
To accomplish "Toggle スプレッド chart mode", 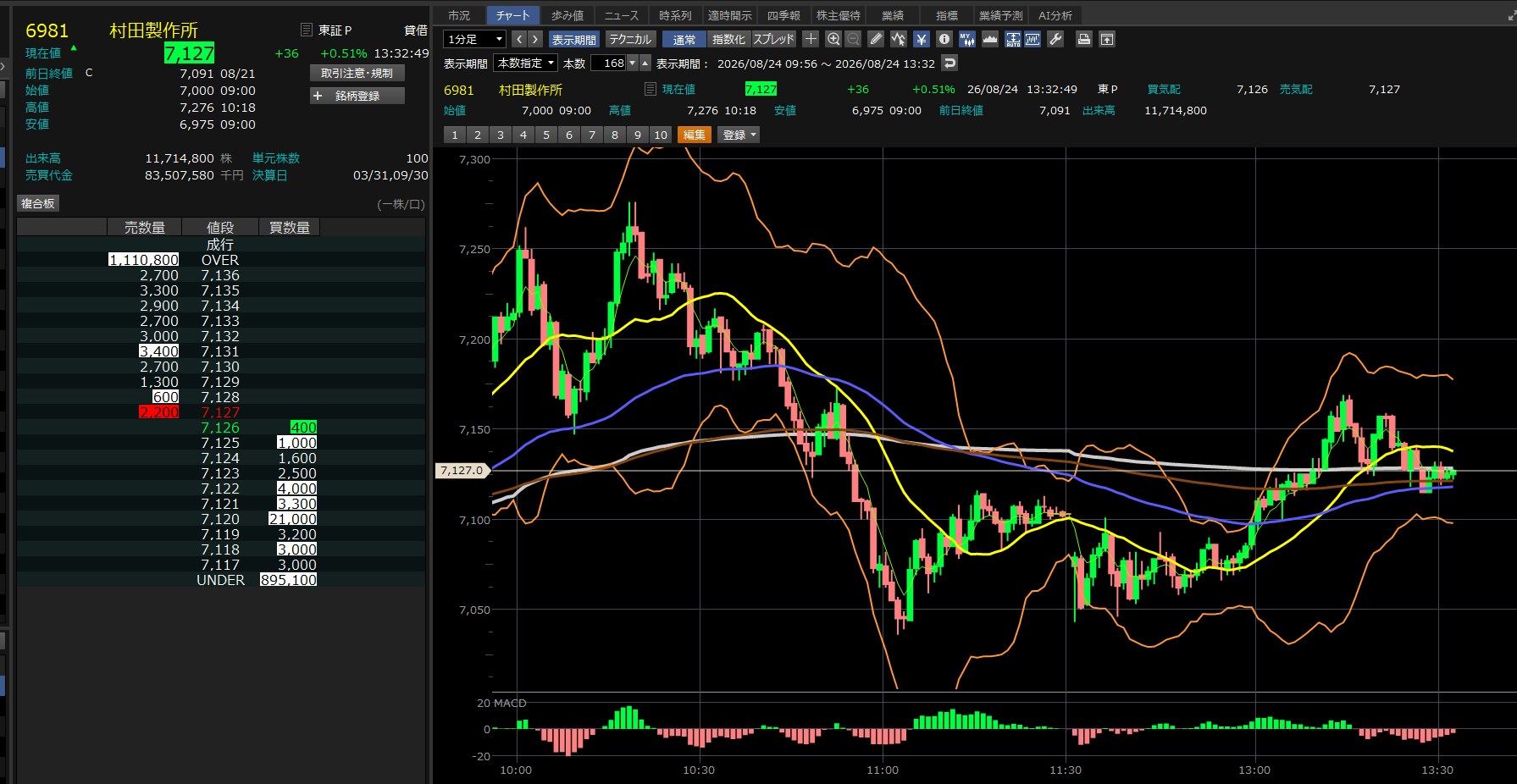I will click(x=774, y=39).
